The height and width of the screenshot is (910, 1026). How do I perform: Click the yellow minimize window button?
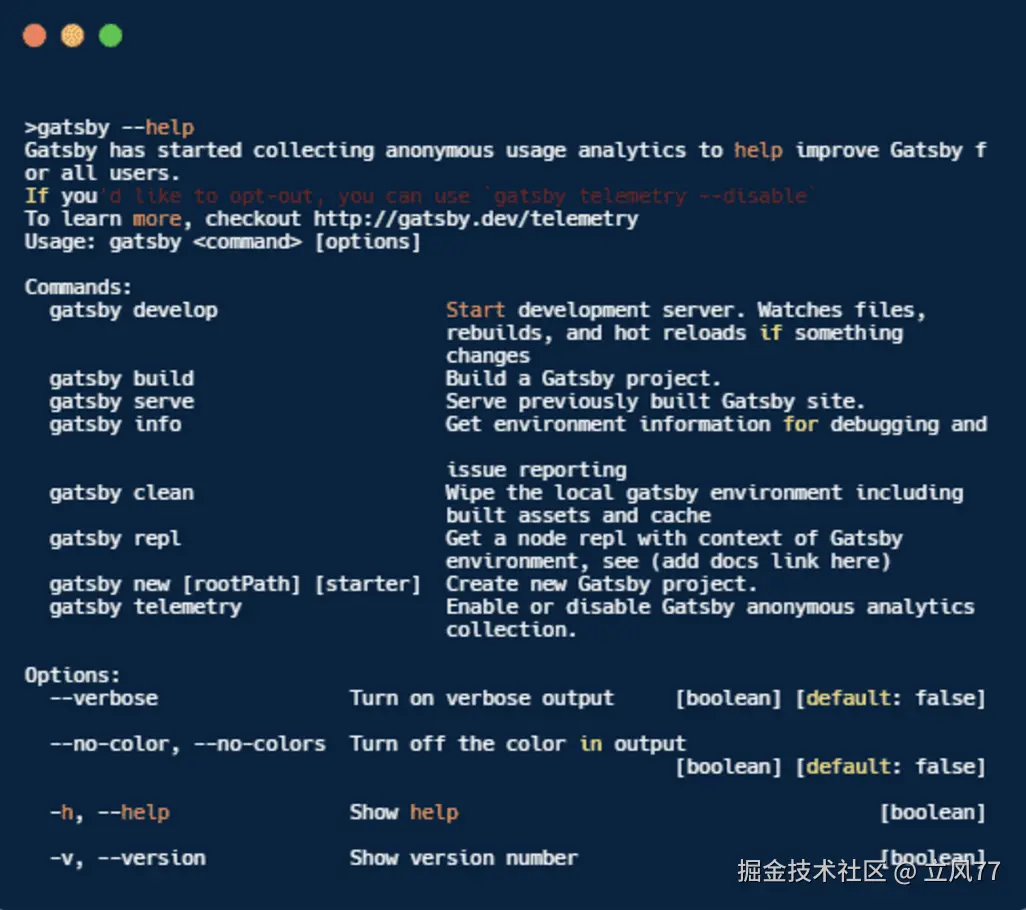[x=73, y=36]
